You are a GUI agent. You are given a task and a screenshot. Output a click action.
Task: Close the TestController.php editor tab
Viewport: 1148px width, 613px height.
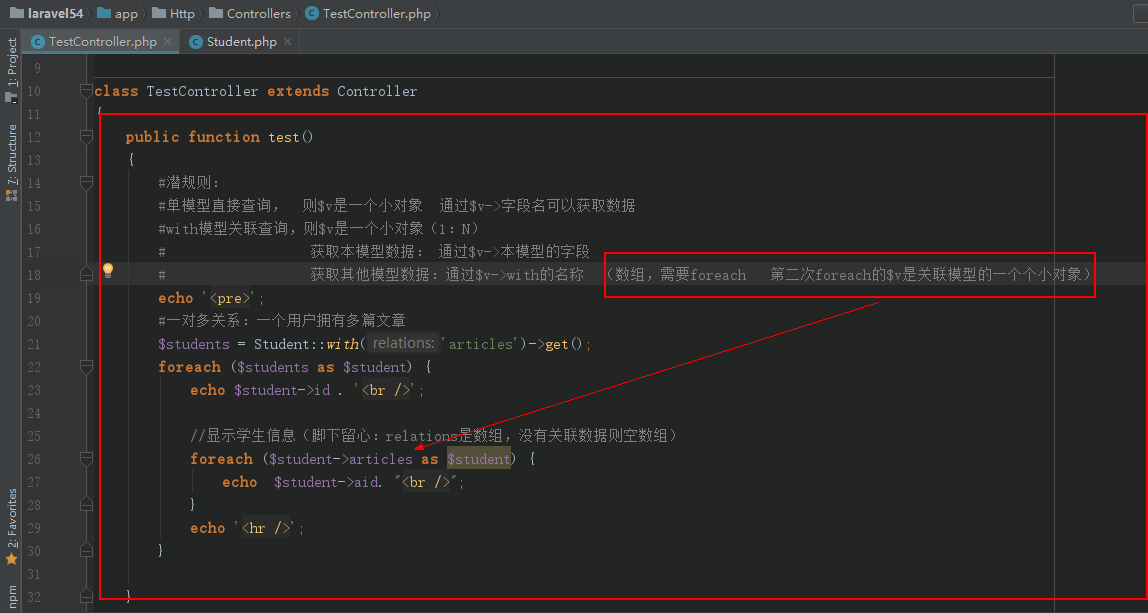coord(167,42)
